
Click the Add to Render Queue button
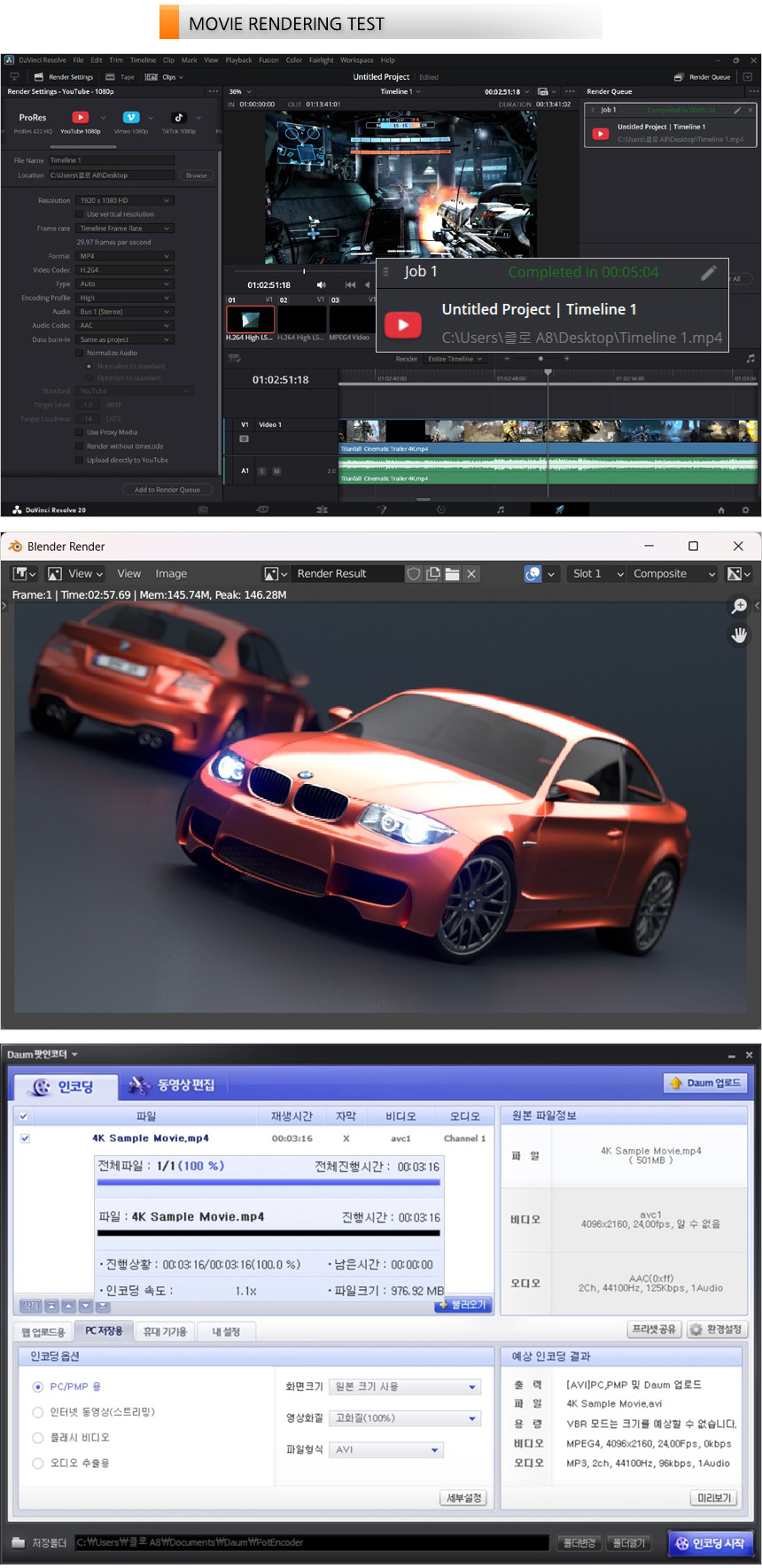coord(167,490)
